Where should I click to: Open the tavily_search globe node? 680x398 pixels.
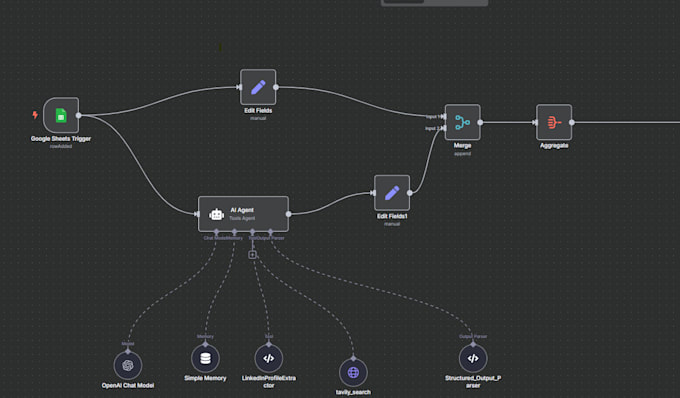pos(353,372)
